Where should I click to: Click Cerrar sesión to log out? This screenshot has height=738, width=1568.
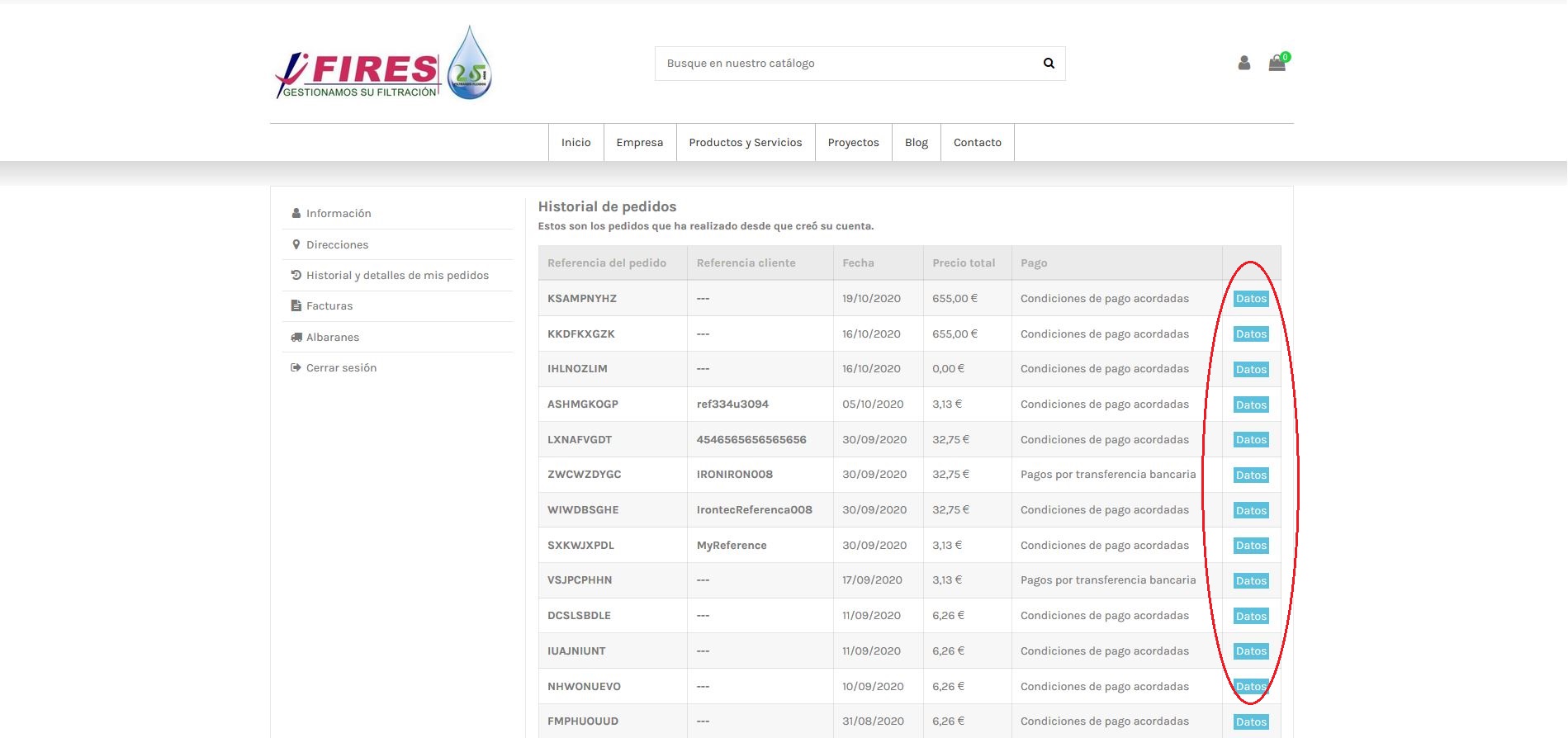click(341, 367)
